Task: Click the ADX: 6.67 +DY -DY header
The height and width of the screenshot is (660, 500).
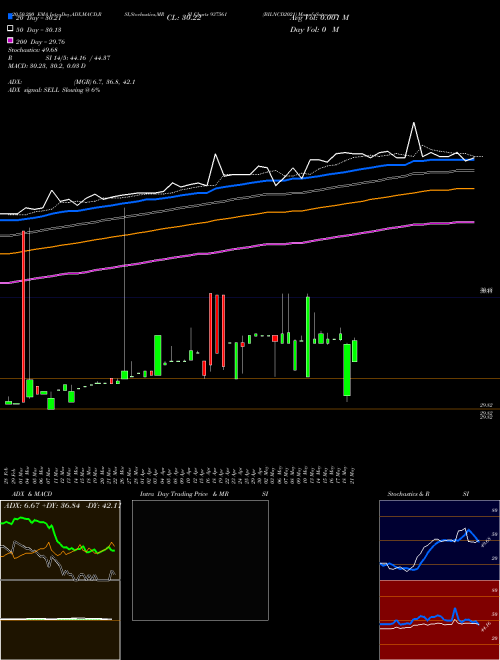Action: point(62,505)
